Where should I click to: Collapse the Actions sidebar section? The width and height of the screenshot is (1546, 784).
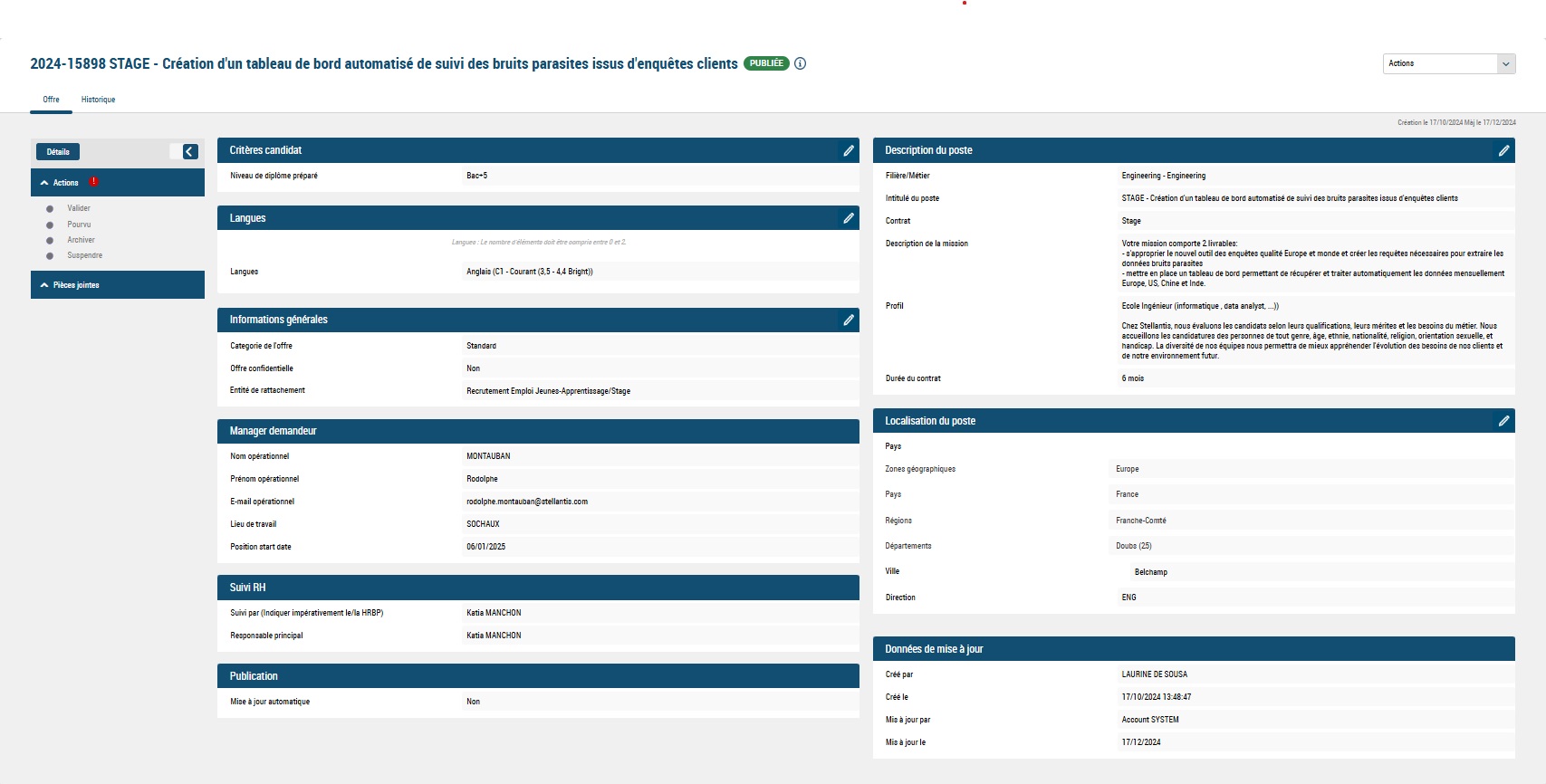(44, 183)
